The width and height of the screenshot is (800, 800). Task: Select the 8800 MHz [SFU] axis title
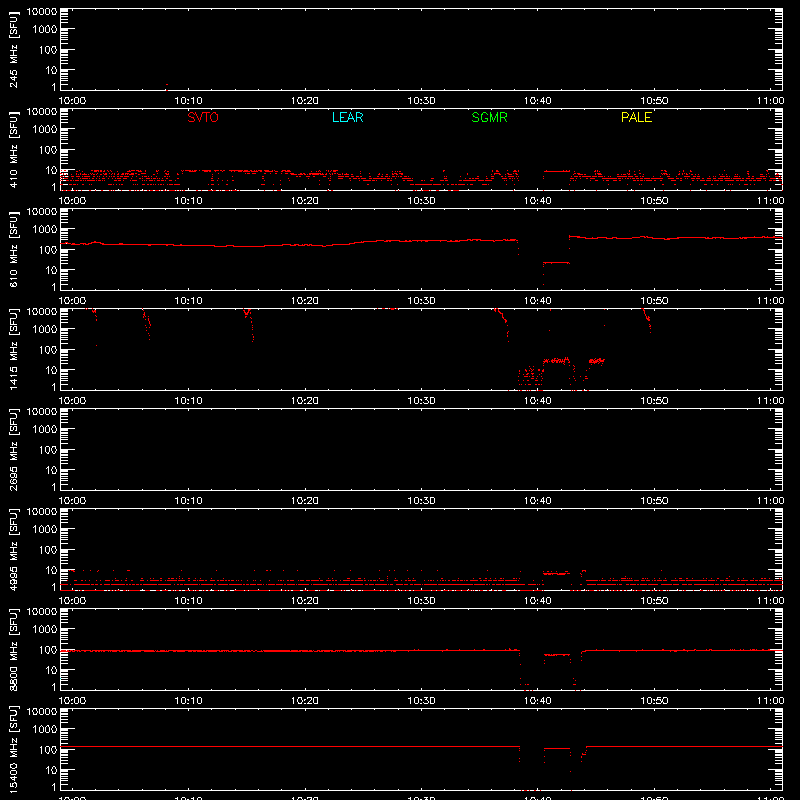(13, 649)
